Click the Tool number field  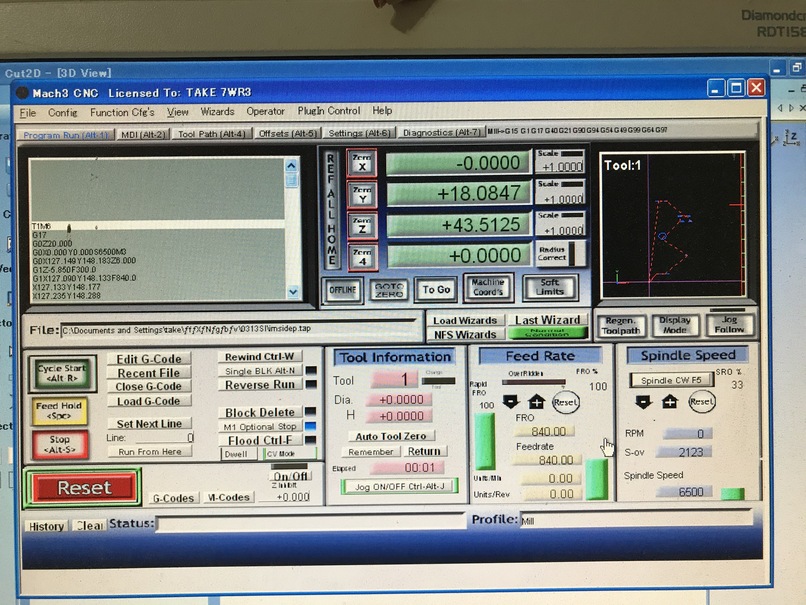pyautogui.click(x=393, y=379)
